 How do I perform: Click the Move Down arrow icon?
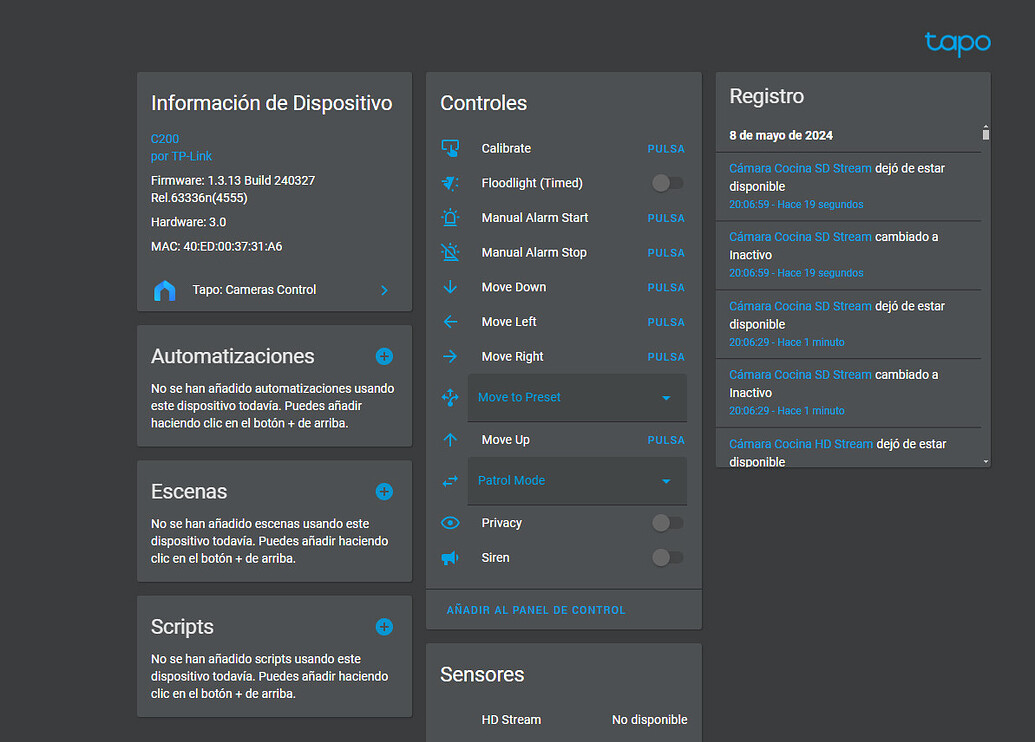[x=450, y=287]
